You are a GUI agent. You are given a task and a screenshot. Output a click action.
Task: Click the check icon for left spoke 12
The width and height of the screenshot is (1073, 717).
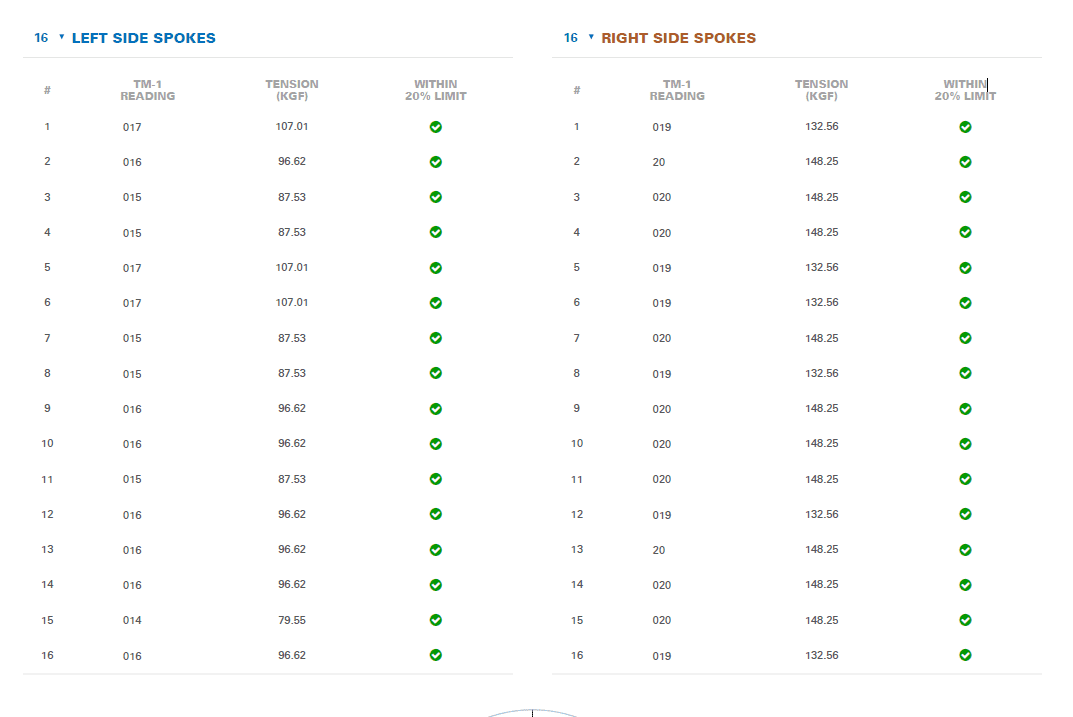coord(436,514)
